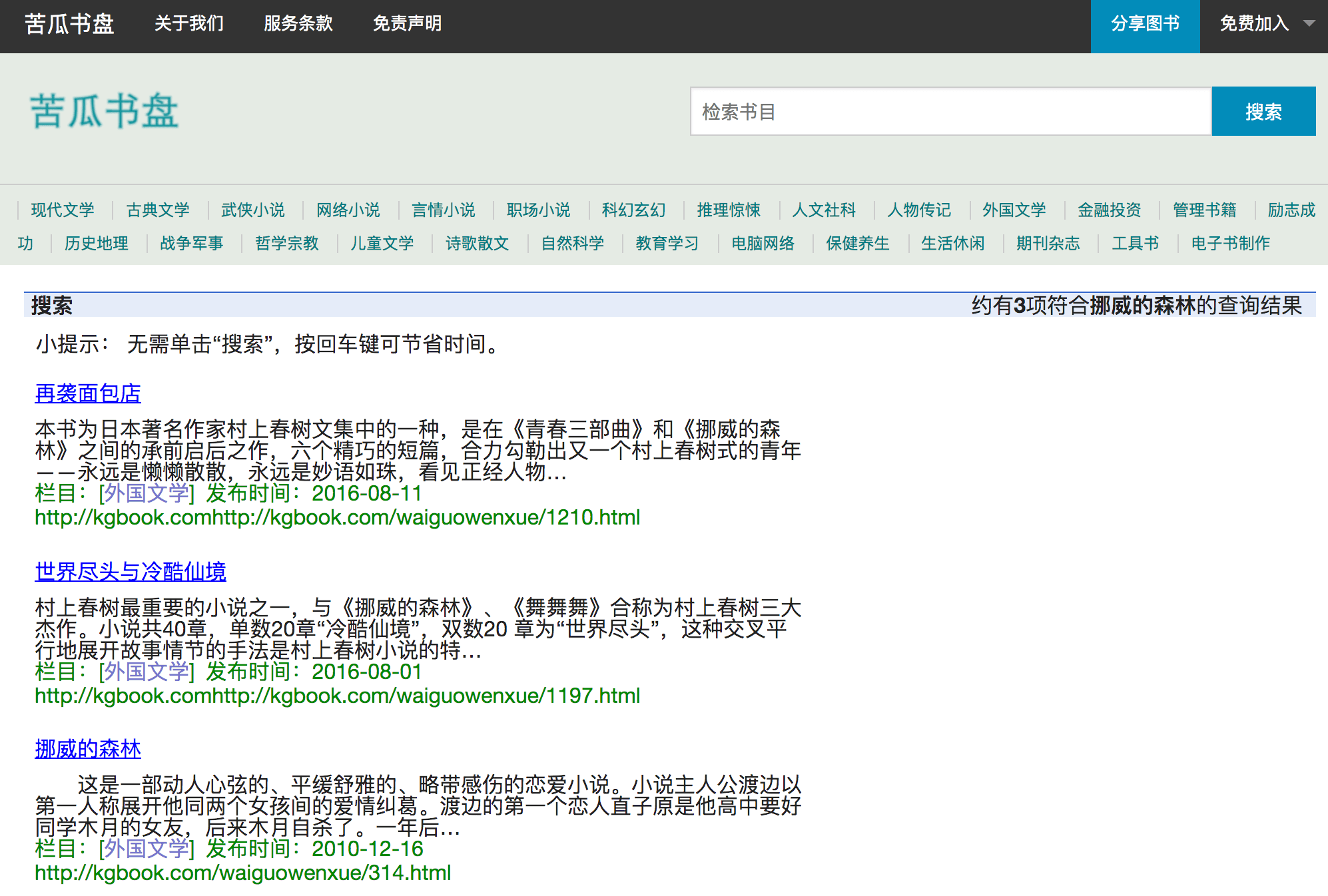The width and height of the screenshot is (1328, 896).
Task: Expand the 免费加入 dropdown arrow
Action: (x=1309, y=23)
